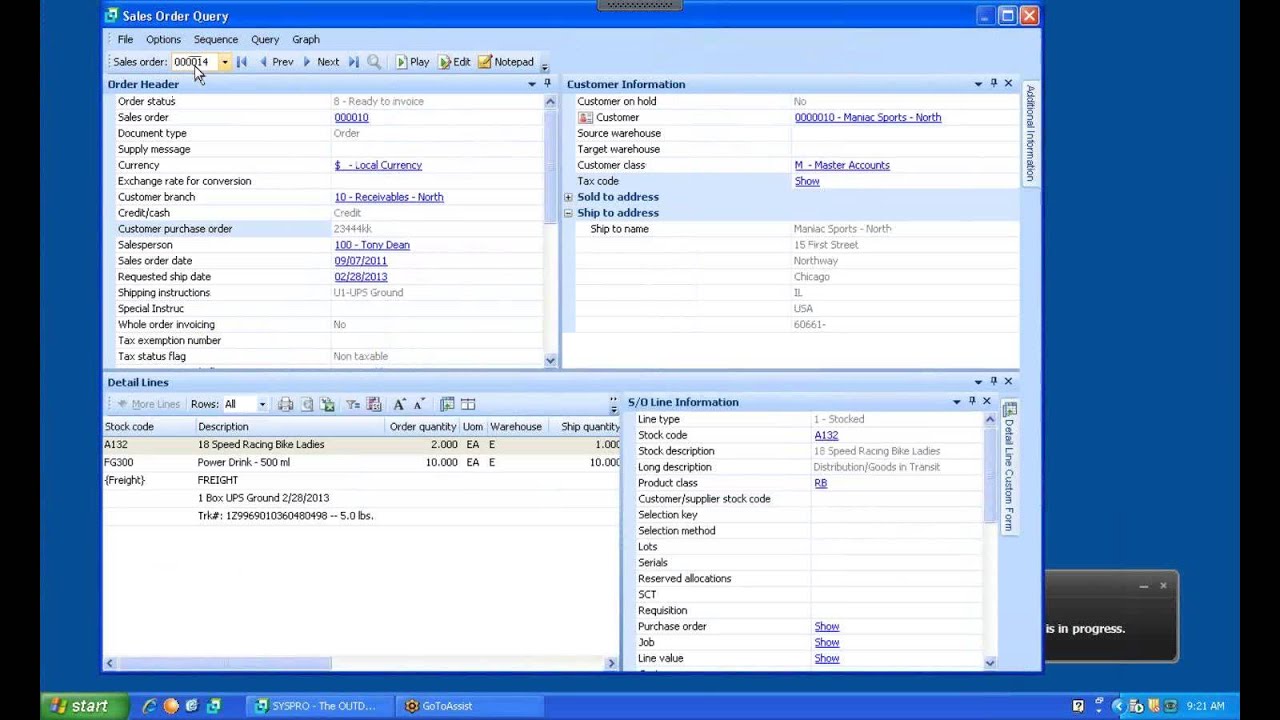Close the Customer Information pane
Screen dimensions: 1280x720
1008,83
